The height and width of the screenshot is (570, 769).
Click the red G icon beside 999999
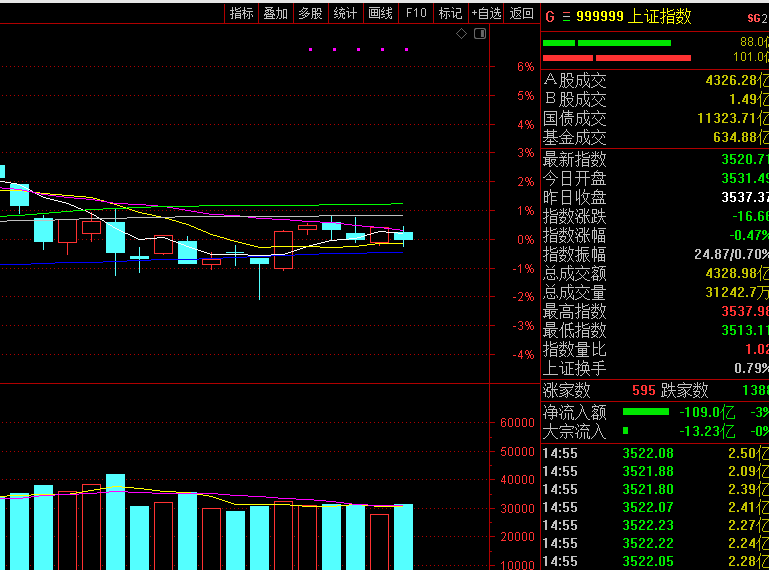point(550,17)
